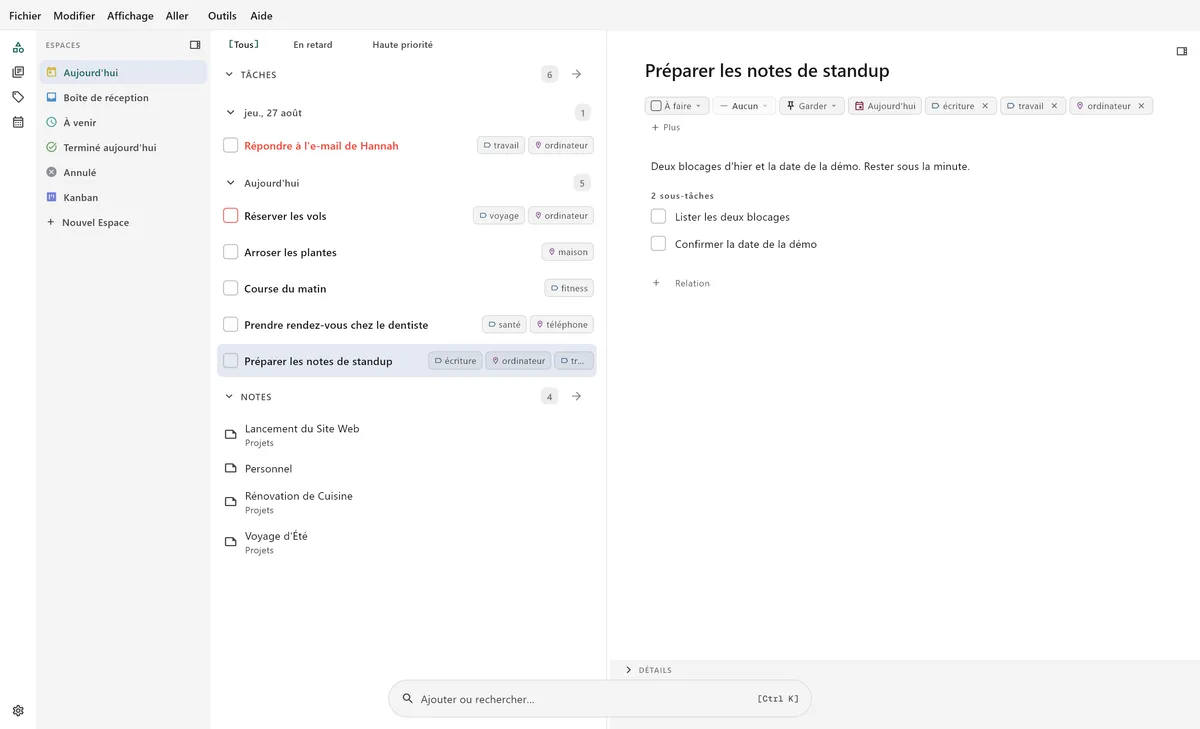Open the Annulé space
This screenshot has width=1200, height=729.
pos(123,173)
